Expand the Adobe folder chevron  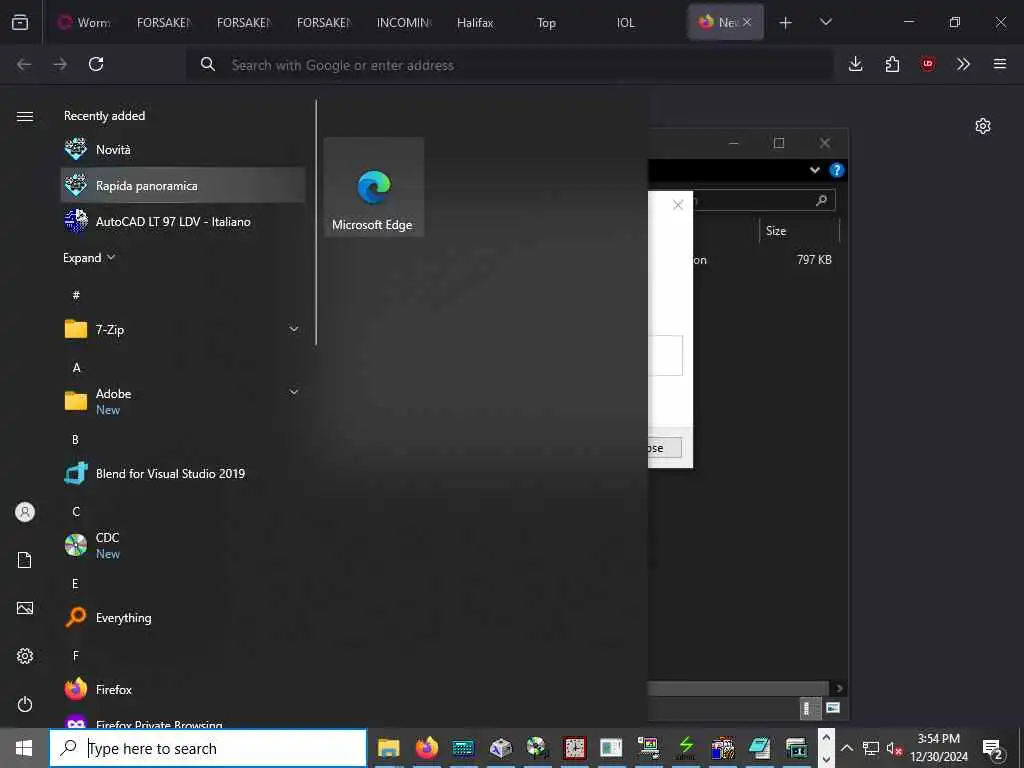point(294,392)
